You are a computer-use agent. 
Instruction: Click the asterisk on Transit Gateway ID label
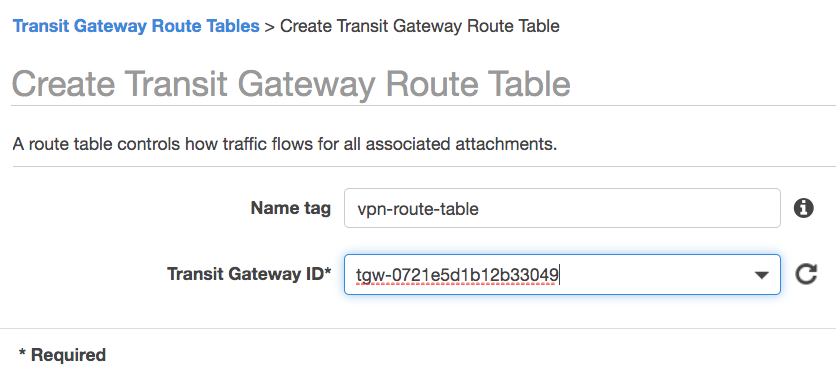click(327, 272)
